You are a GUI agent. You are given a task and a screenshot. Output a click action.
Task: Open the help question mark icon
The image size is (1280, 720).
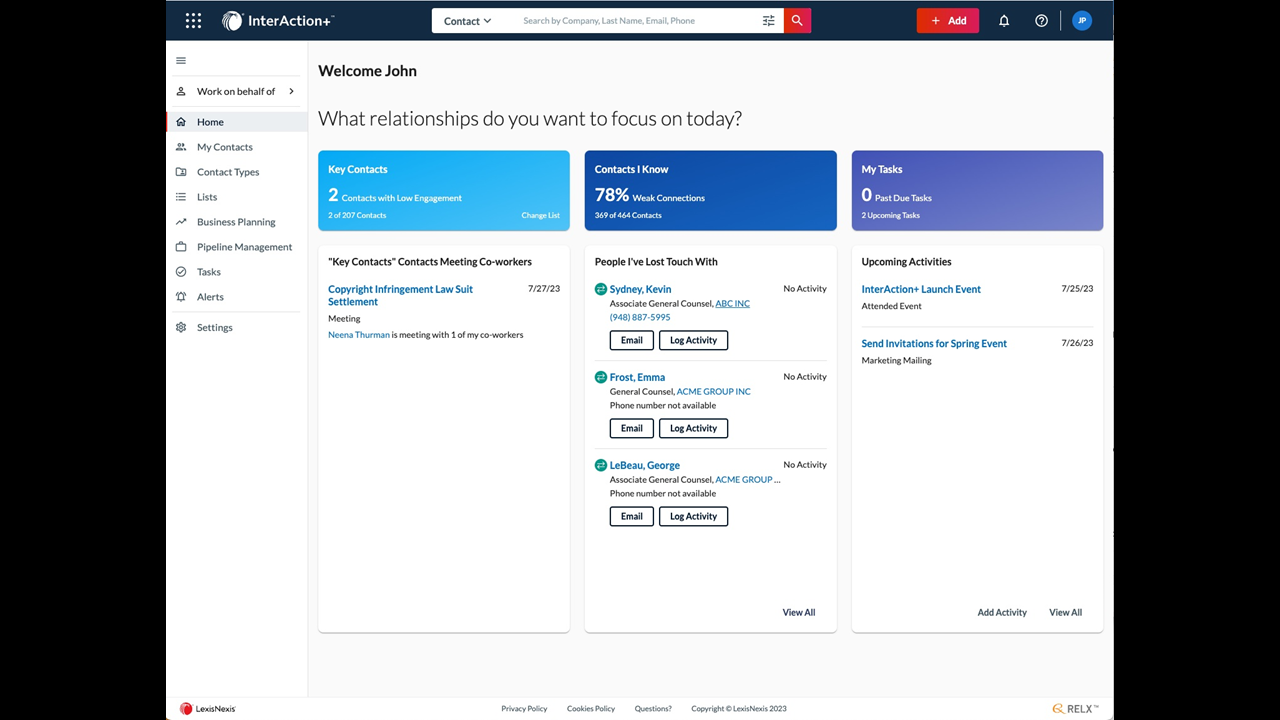(1041, 20)
